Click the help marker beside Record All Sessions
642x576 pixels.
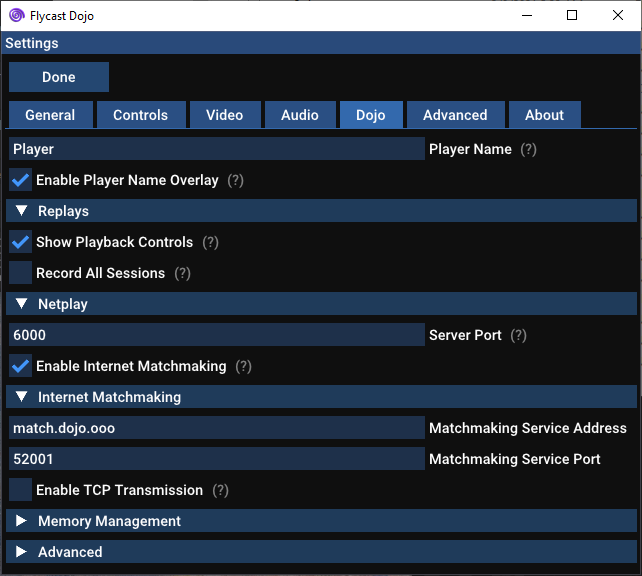(x=183, y=273)
